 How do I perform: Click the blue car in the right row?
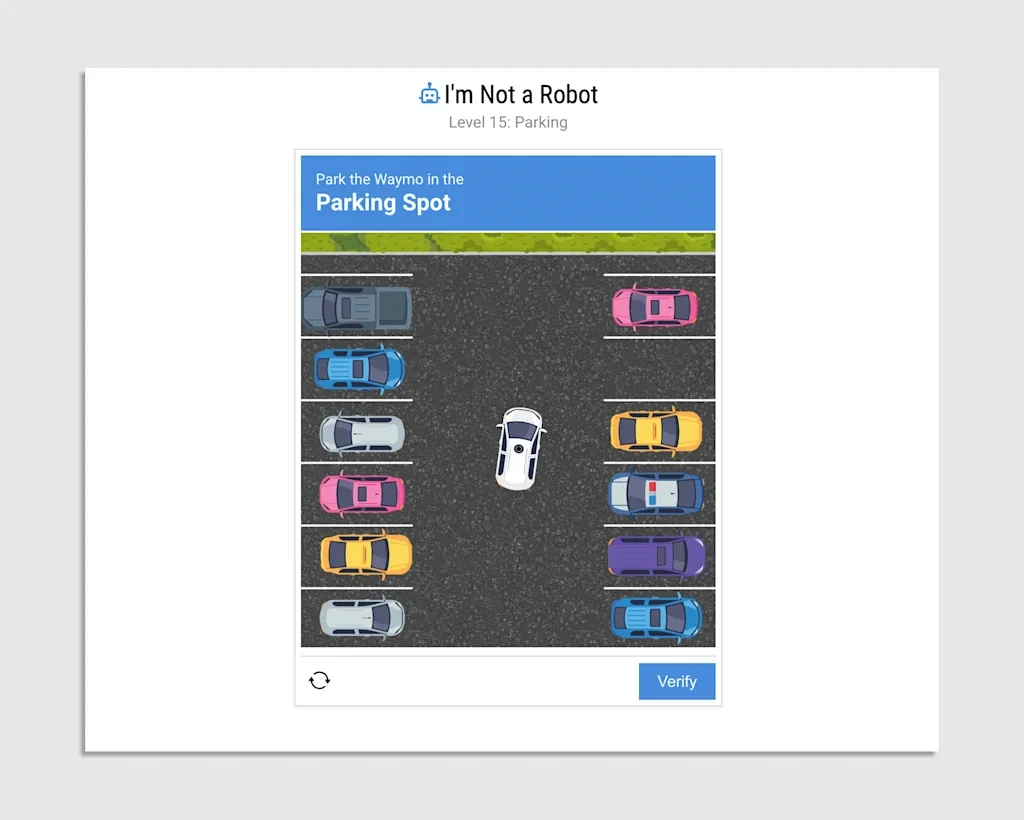pos(655,618)
